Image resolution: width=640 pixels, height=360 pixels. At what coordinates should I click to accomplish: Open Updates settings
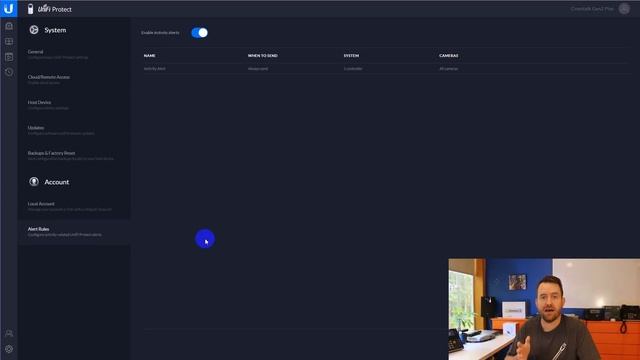(73, 130)
